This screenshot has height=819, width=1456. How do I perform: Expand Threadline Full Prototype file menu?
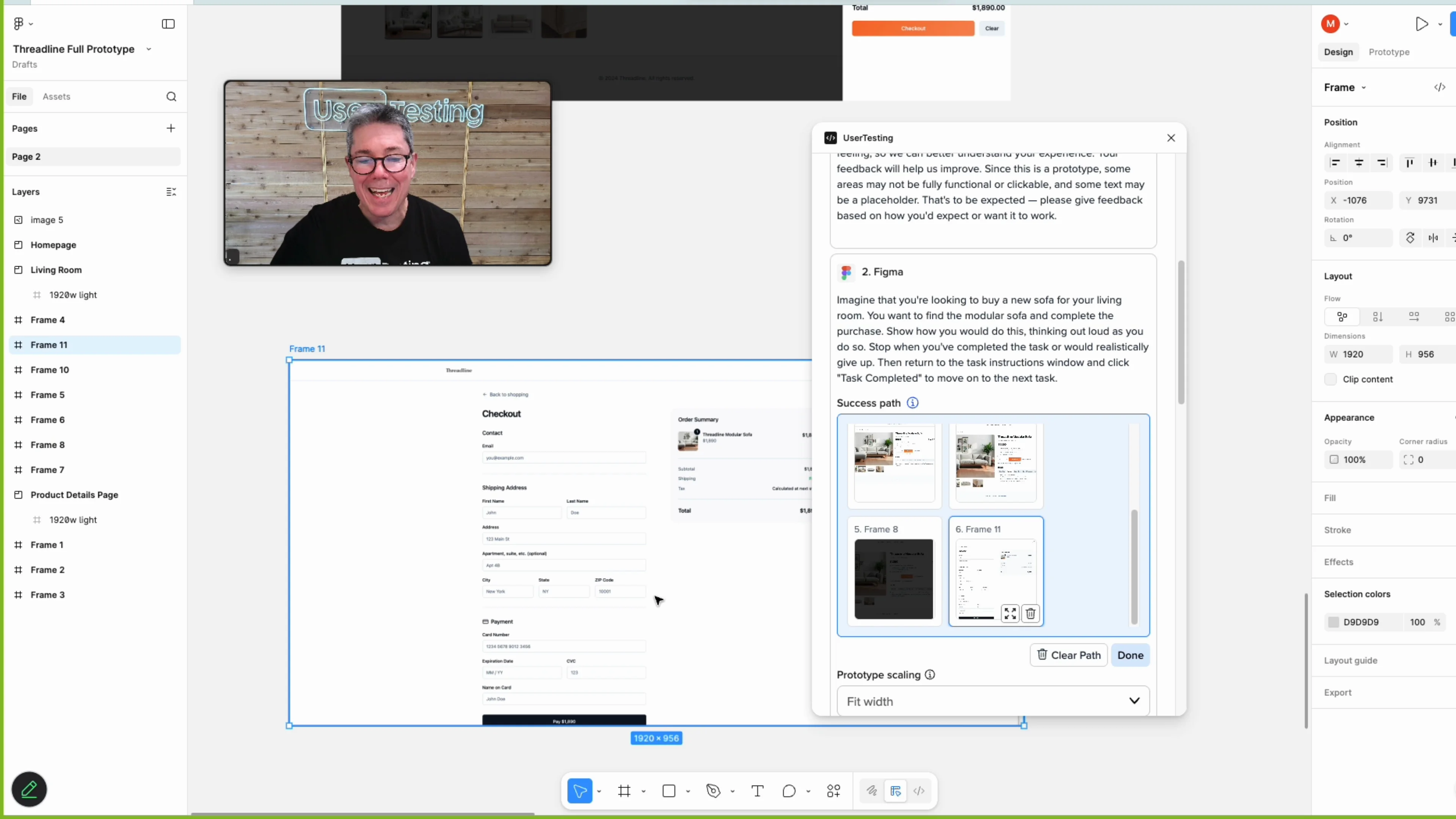click(x=149, y=49)
